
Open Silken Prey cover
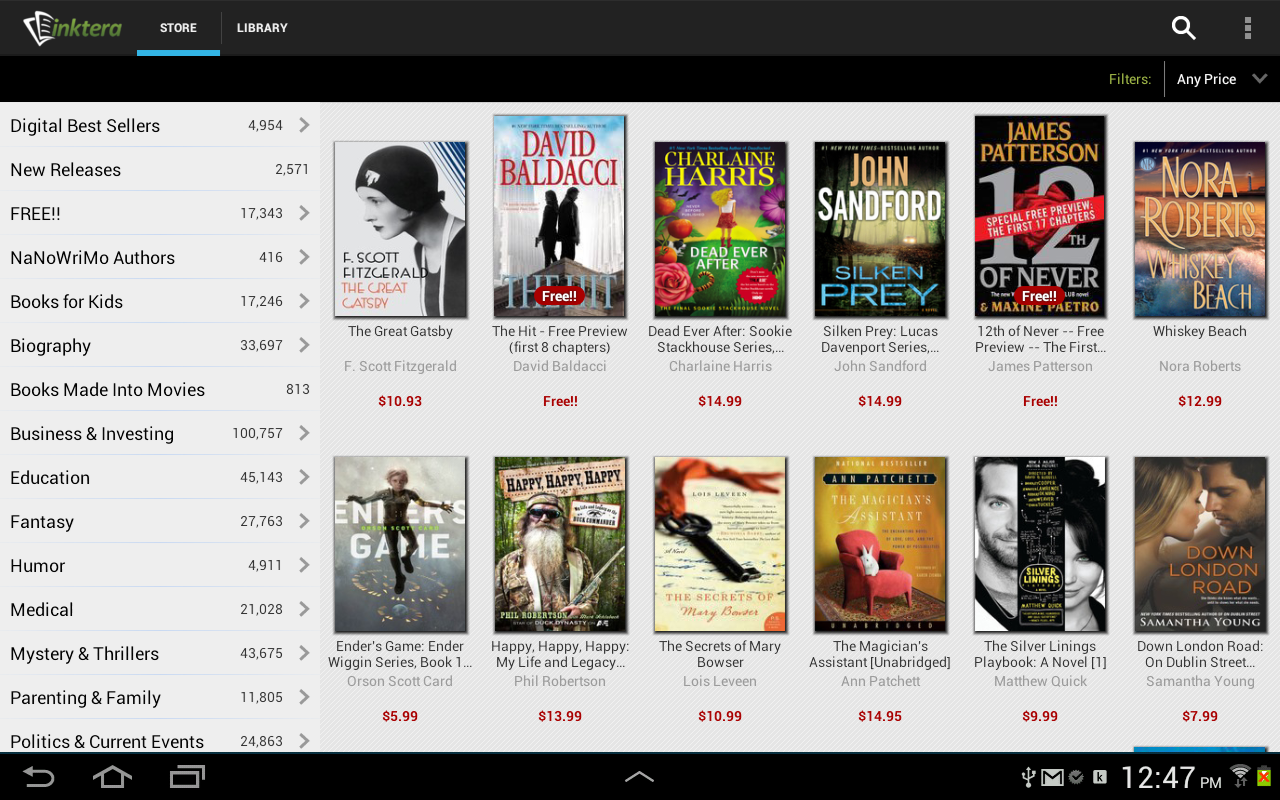pos(880,229)
